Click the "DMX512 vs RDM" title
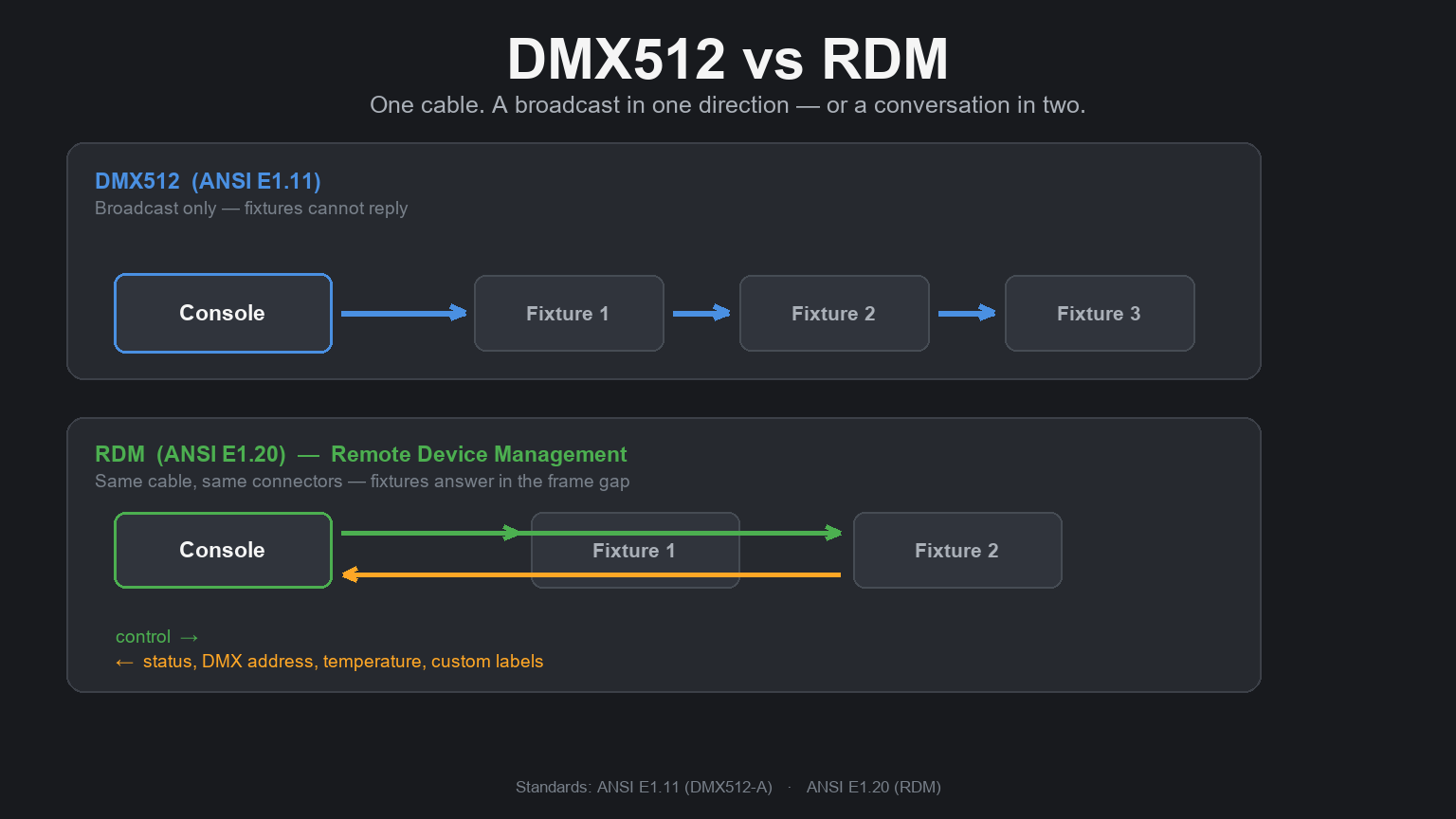Image resolution: width=1456 pixels, height=819 pixels. point(728,59)
